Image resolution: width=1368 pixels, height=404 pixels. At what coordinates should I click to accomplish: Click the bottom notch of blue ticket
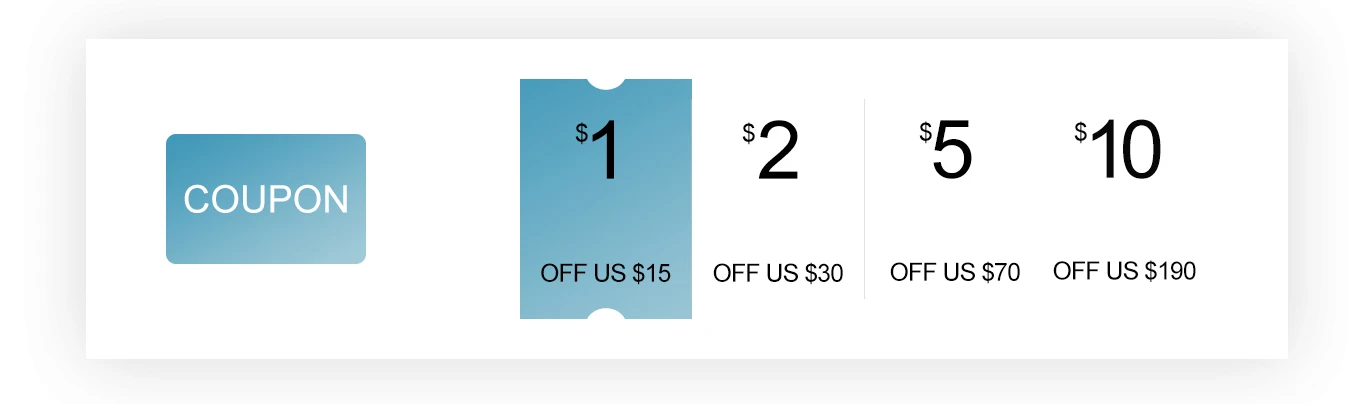(x=606, y=314)
